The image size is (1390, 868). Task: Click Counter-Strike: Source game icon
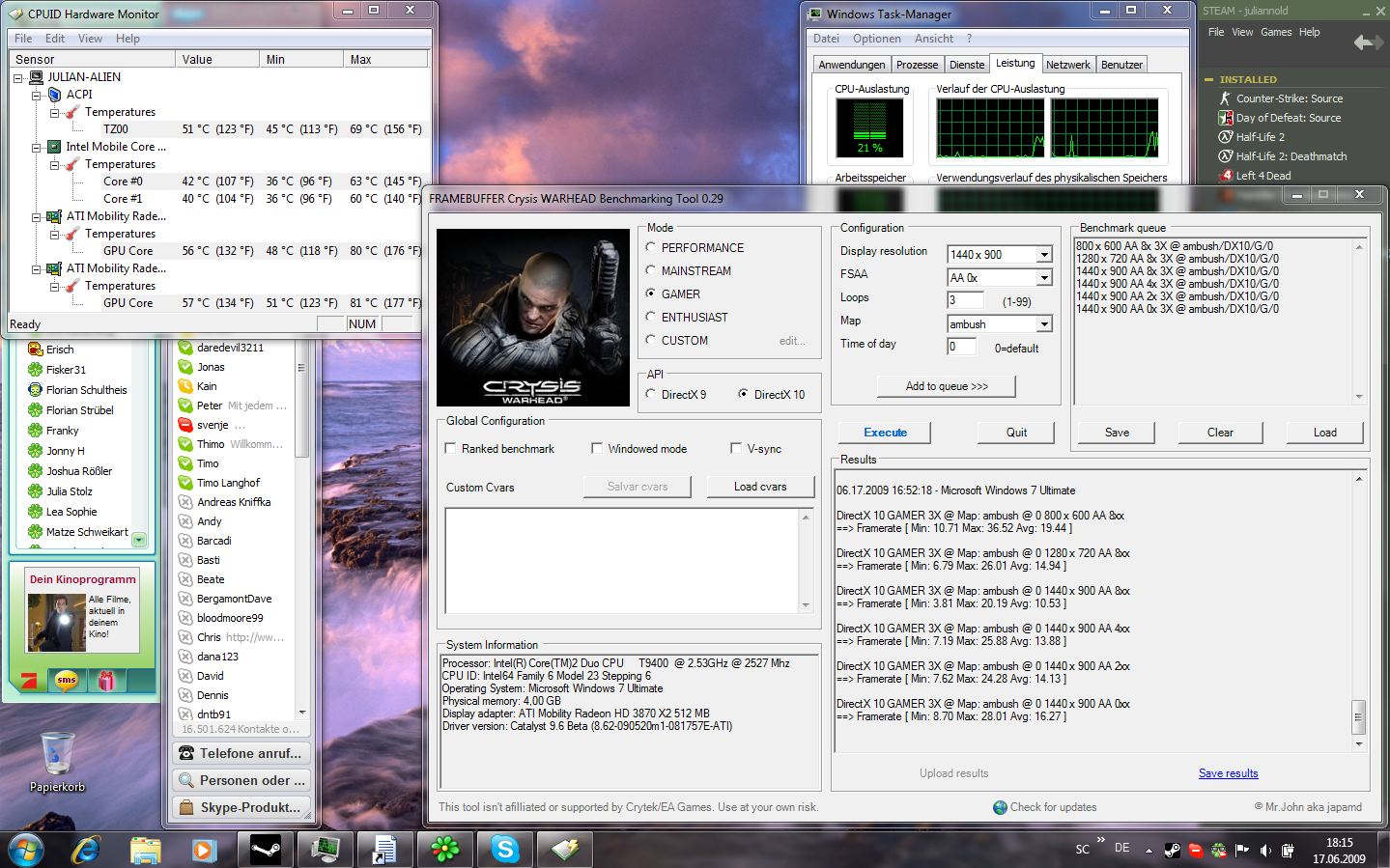click(x=1225, y=98)
